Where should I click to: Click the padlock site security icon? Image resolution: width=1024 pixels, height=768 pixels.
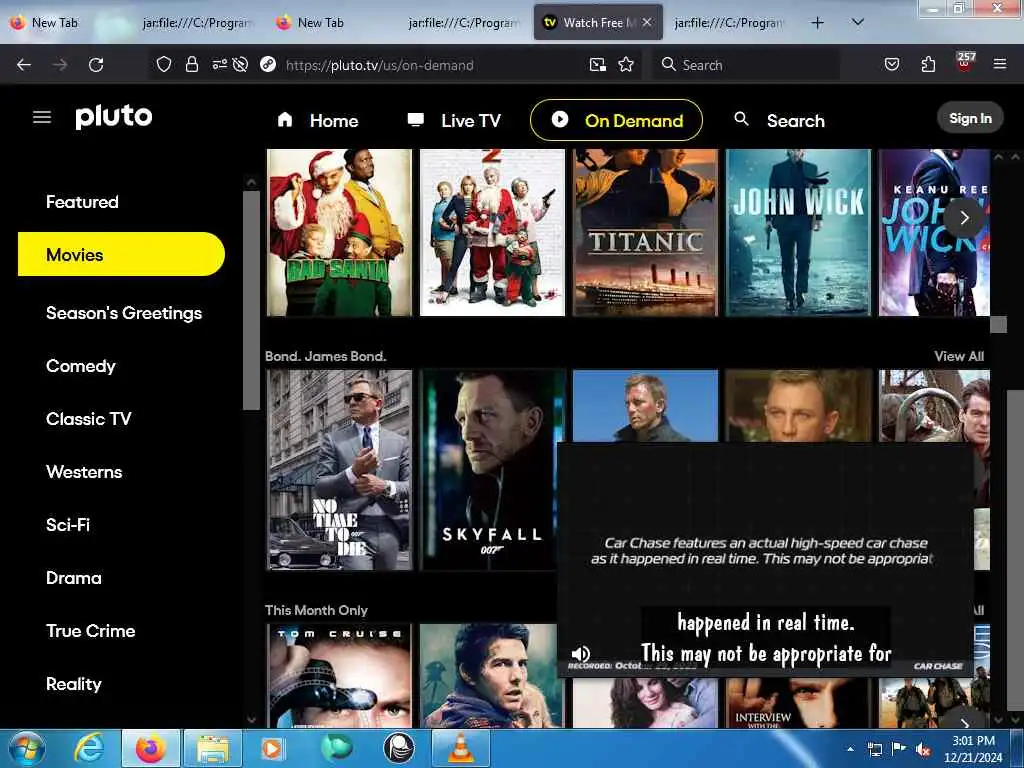(x=191, y=64)
